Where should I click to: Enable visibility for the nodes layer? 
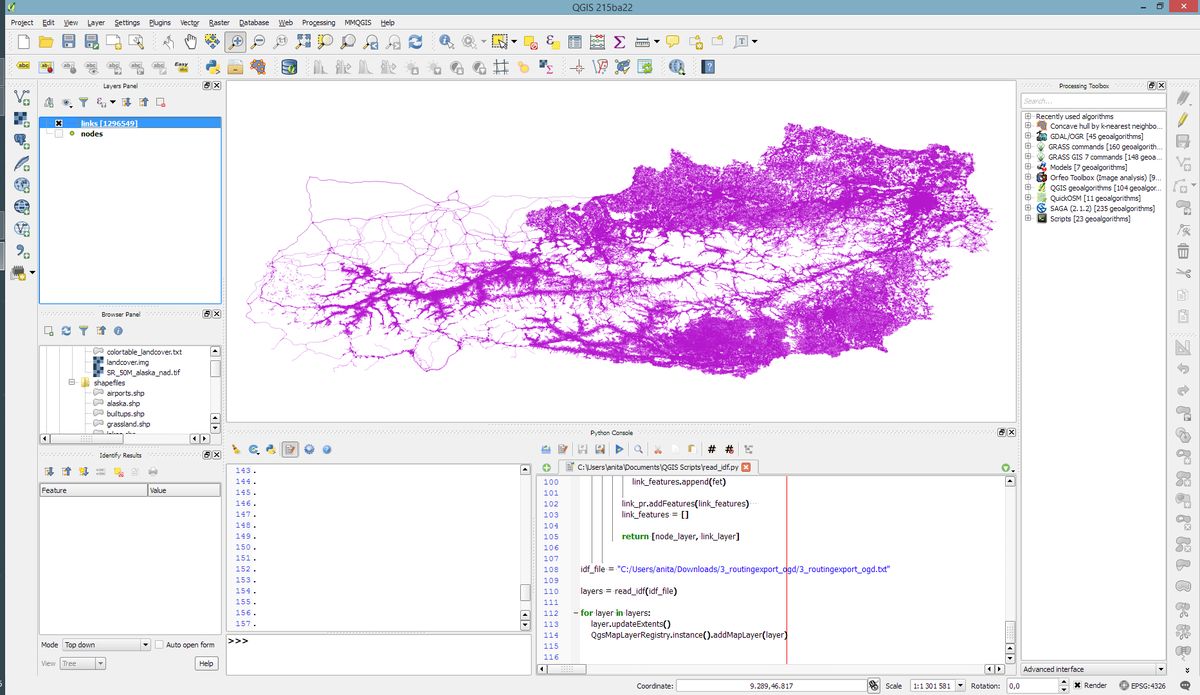coord(59,134)
